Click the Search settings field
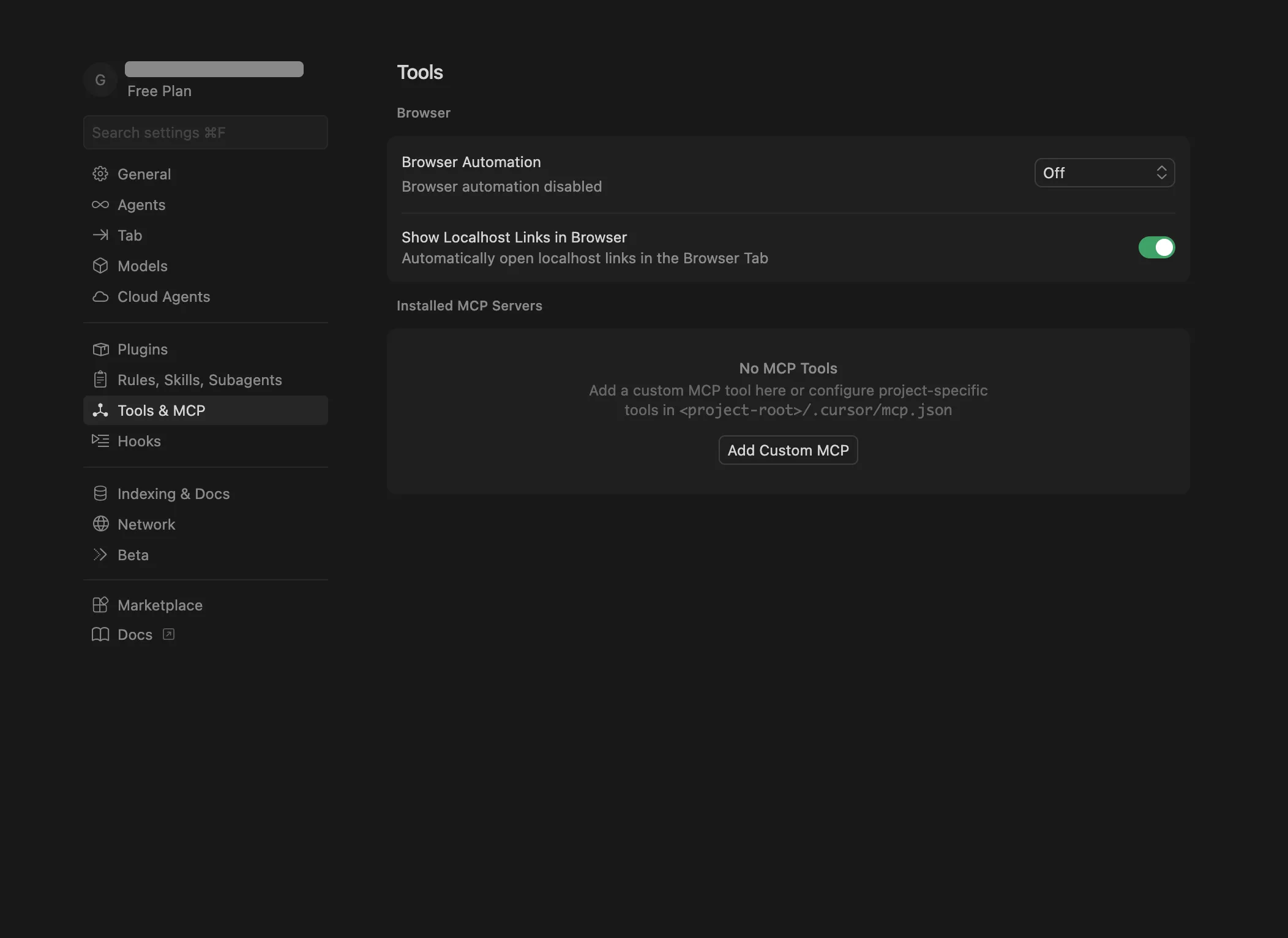1288x938 pixels. (x=205, y=132)
